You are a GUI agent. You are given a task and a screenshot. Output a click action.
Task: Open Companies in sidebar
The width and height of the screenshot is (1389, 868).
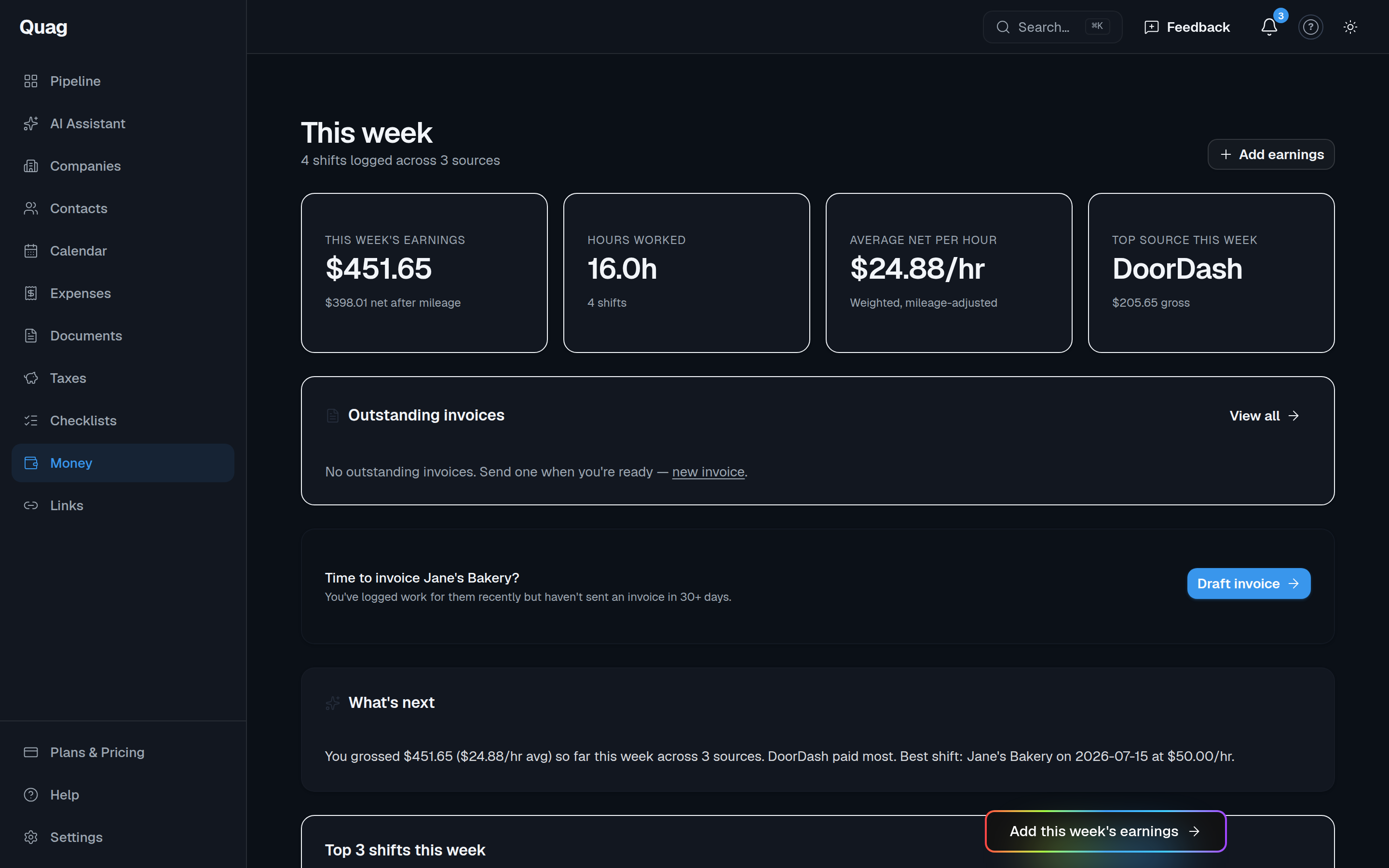pos(123,166)
